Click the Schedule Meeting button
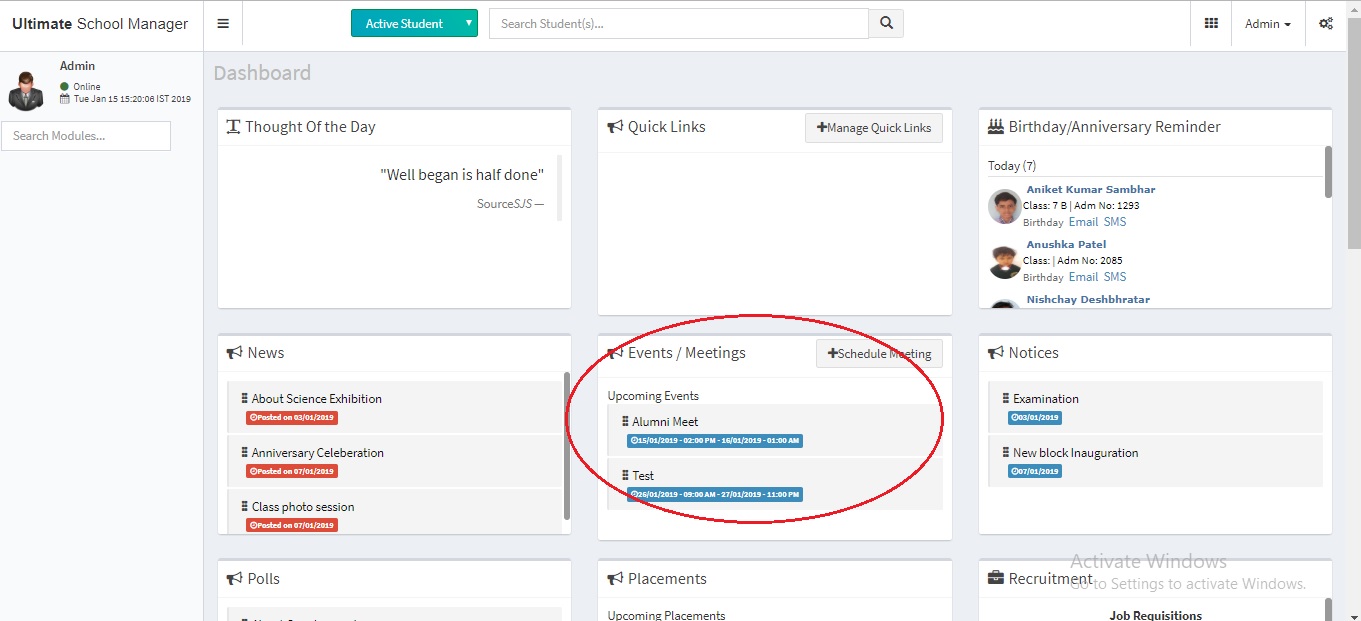The image size is (1361, 621). coord(879,354)
